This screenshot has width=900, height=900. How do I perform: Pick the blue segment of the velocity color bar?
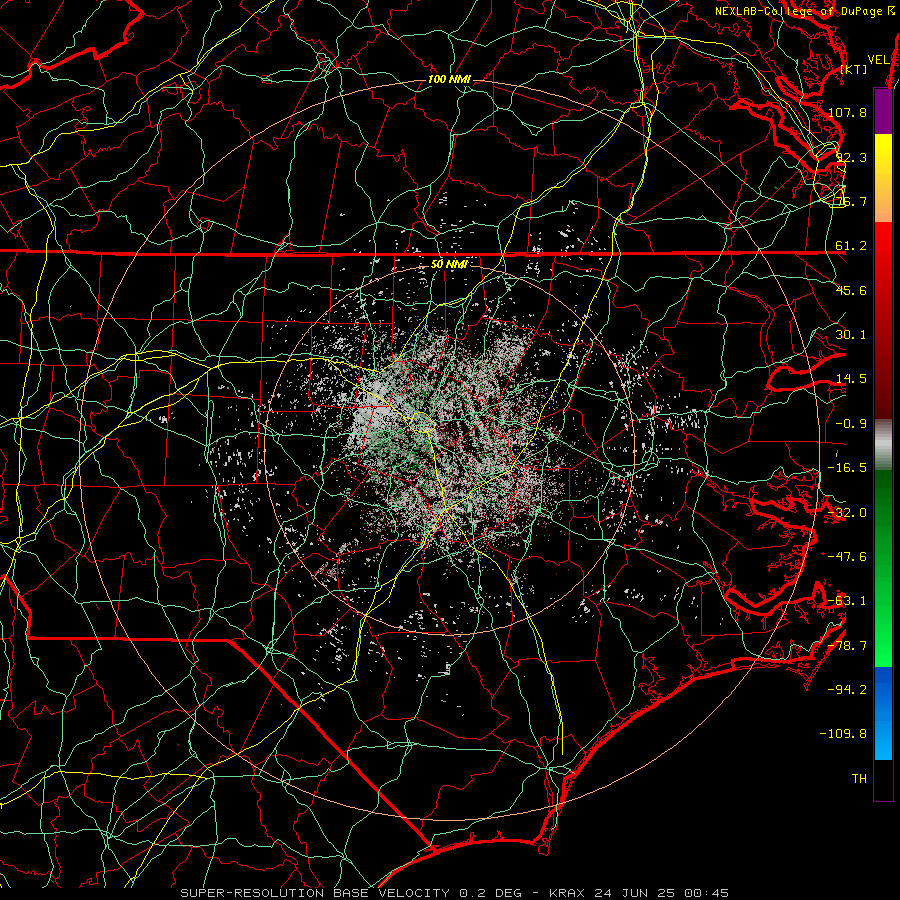click(x=883, y=713)
